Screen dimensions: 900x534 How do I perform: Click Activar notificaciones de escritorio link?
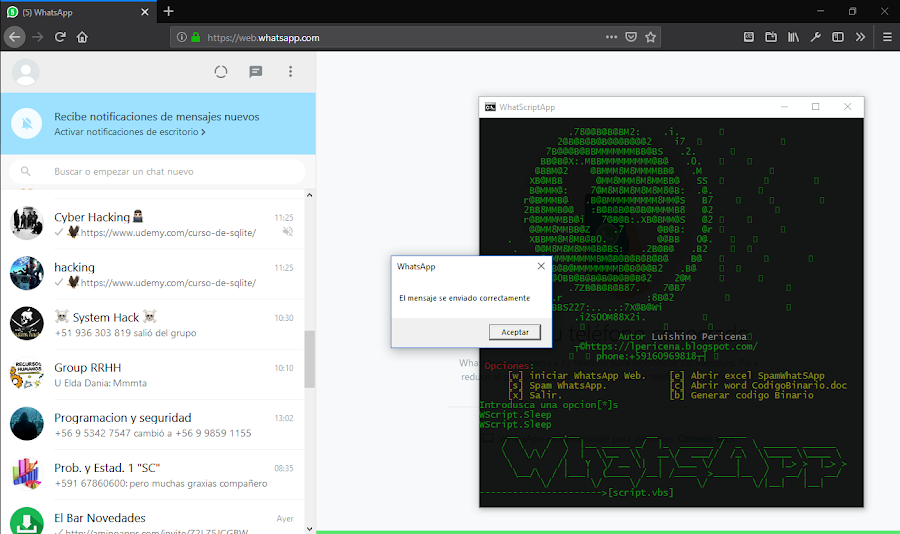point(130,132)
